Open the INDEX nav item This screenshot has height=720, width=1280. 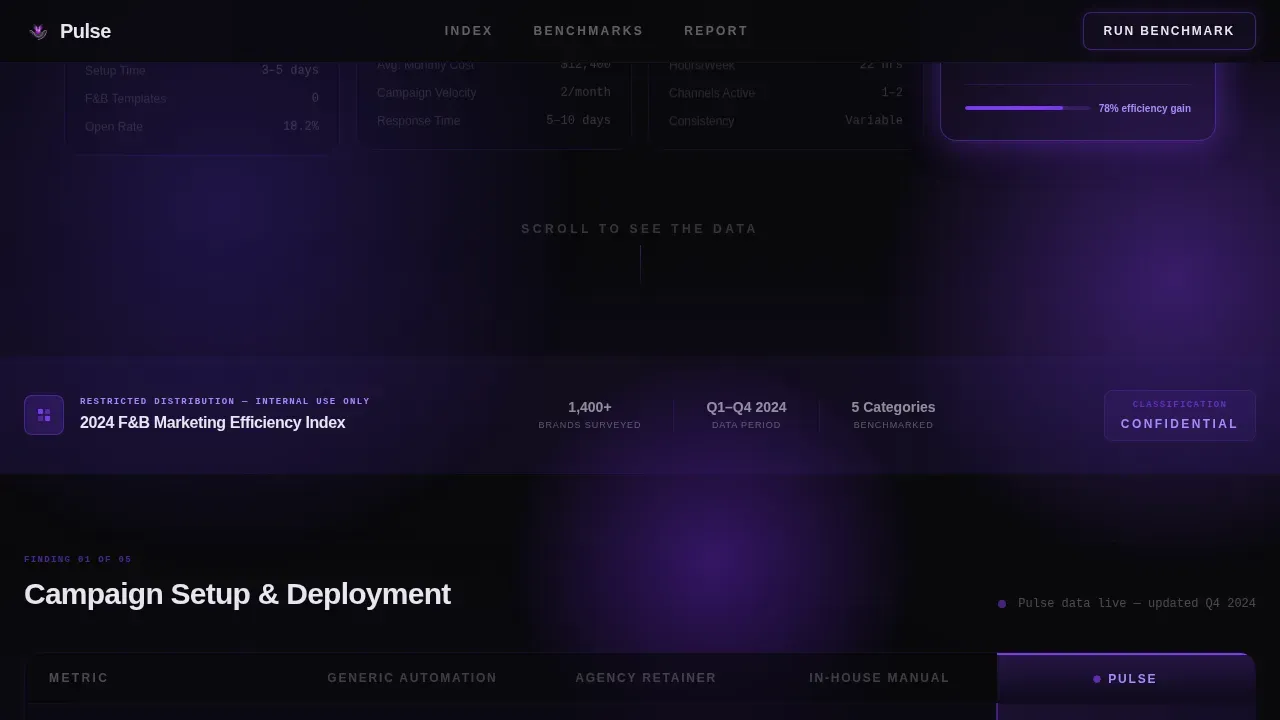click(469, 31)
